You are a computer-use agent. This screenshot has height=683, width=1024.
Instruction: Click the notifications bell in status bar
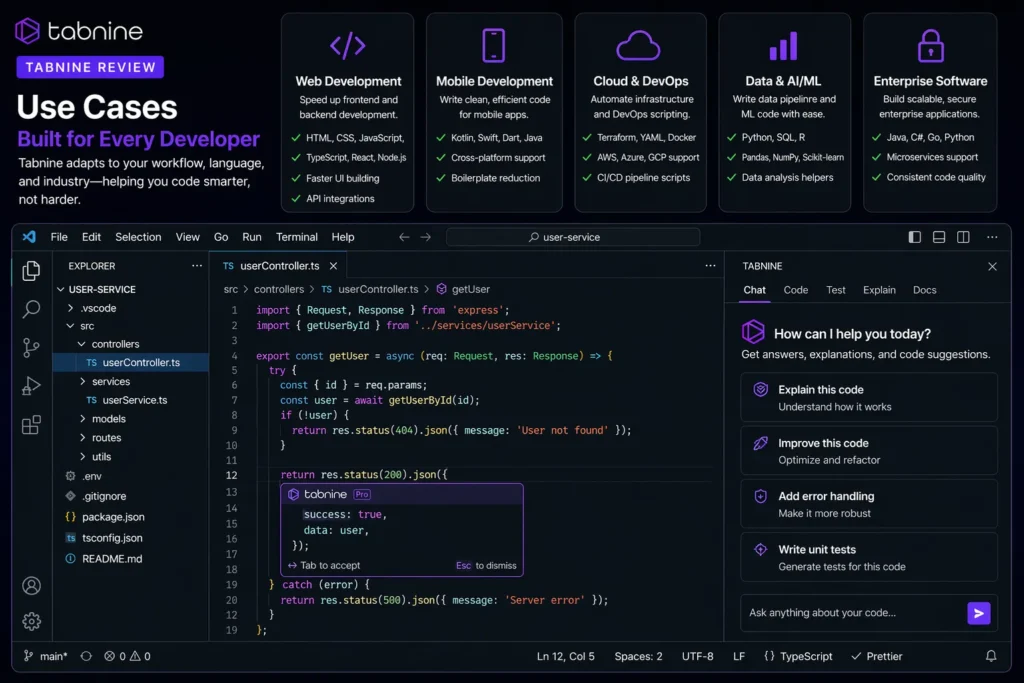[x=991, y=656]
